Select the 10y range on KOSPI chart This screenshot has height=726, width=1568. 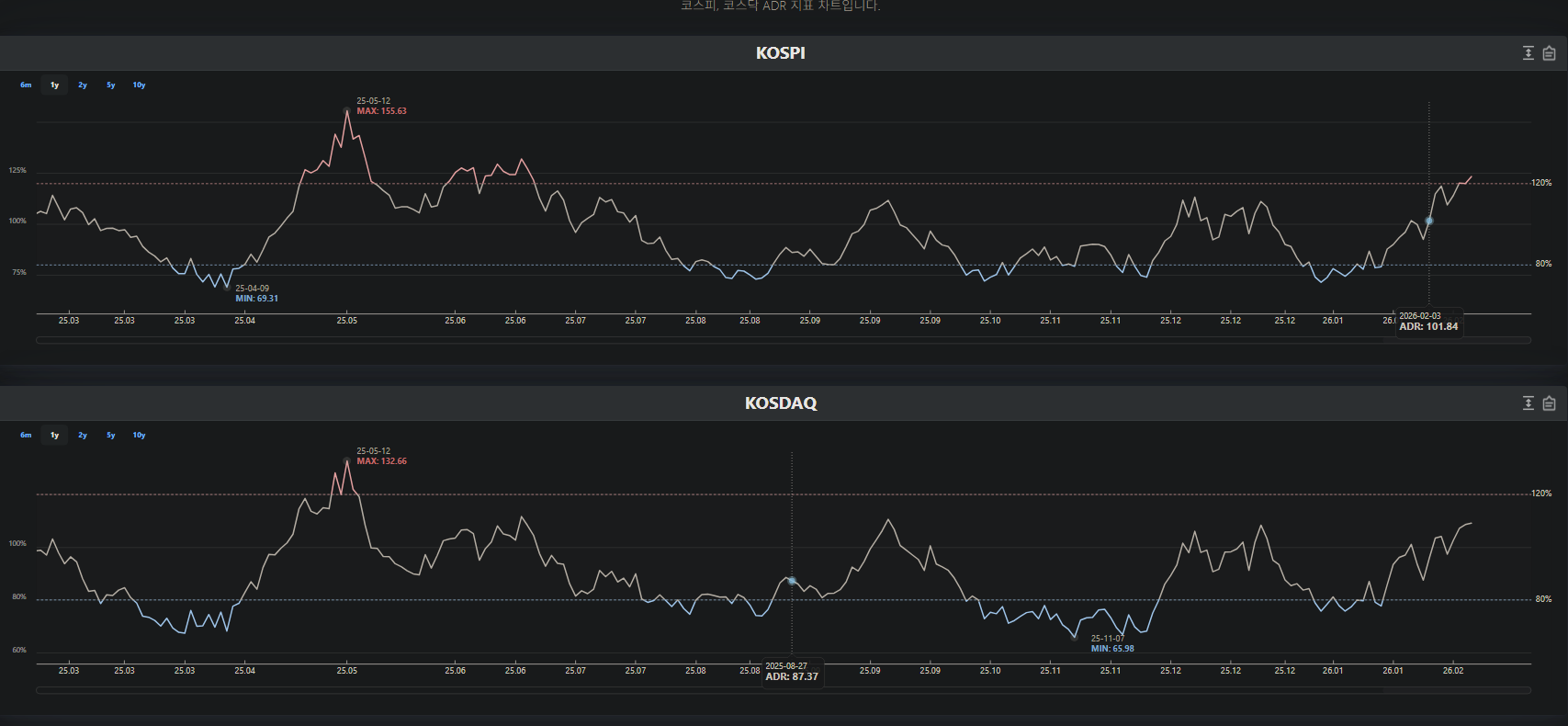(x=139, y=85)
